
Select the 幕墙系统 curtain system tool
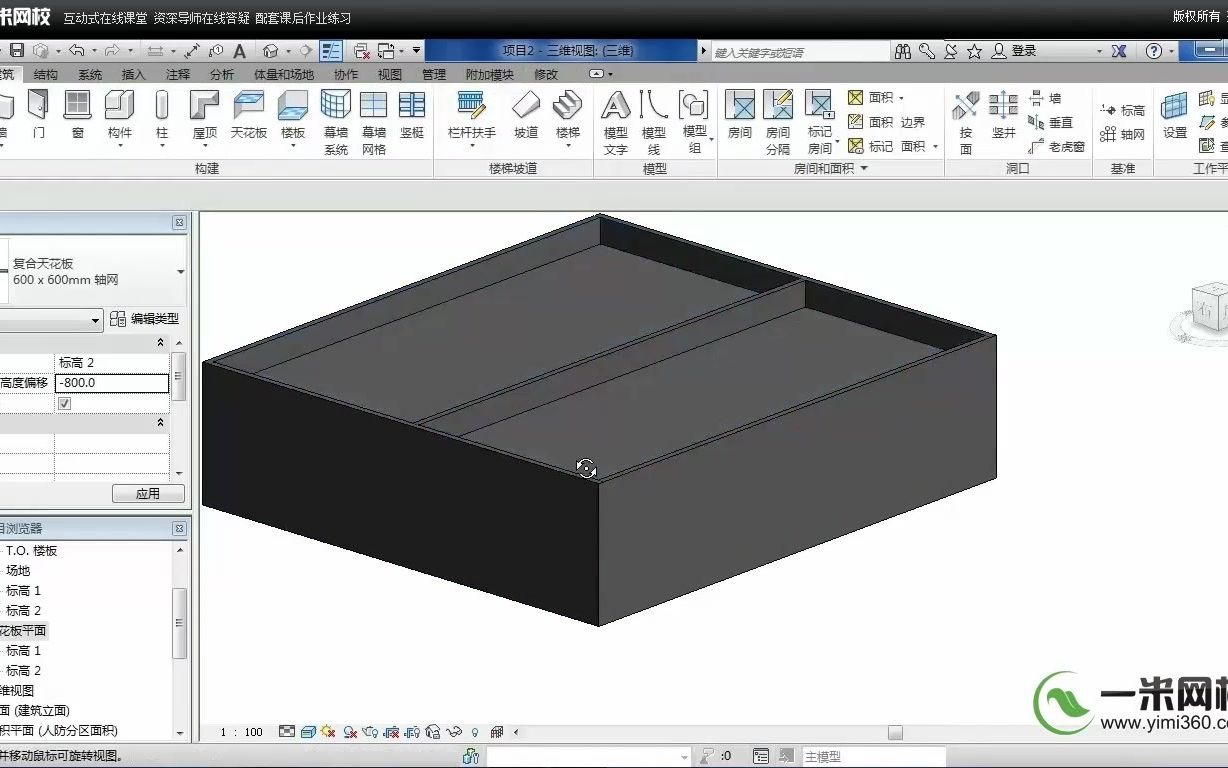pyautogui.click(x=335, y=118)
